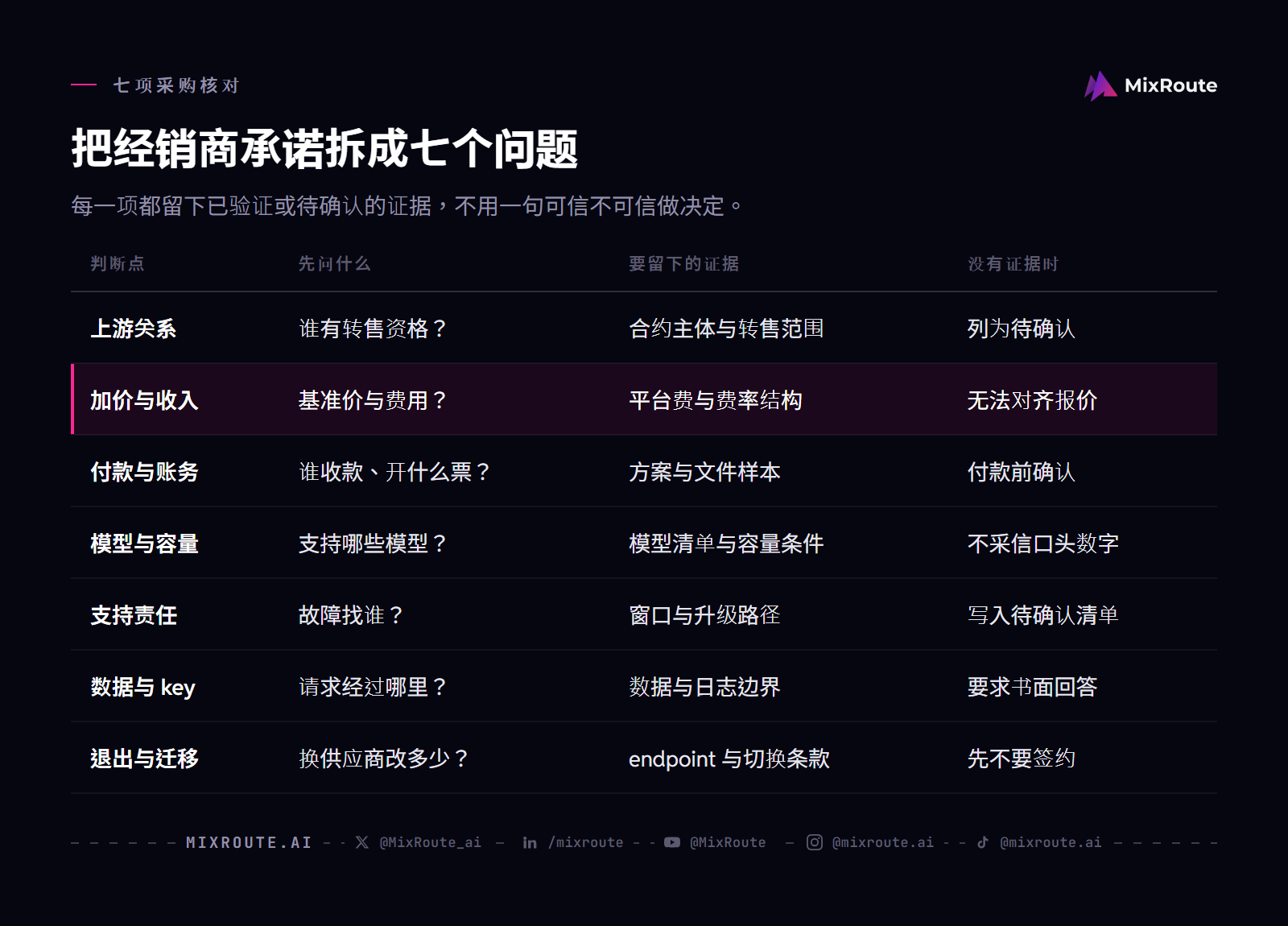Viewport: 1288px width, 926px height.
Task: Click the cell 故障找谁？
Action: click(352, 615)
